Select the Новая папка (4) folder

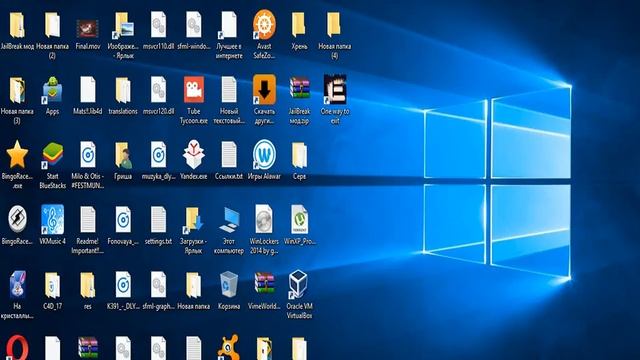(x=335, y=25)
